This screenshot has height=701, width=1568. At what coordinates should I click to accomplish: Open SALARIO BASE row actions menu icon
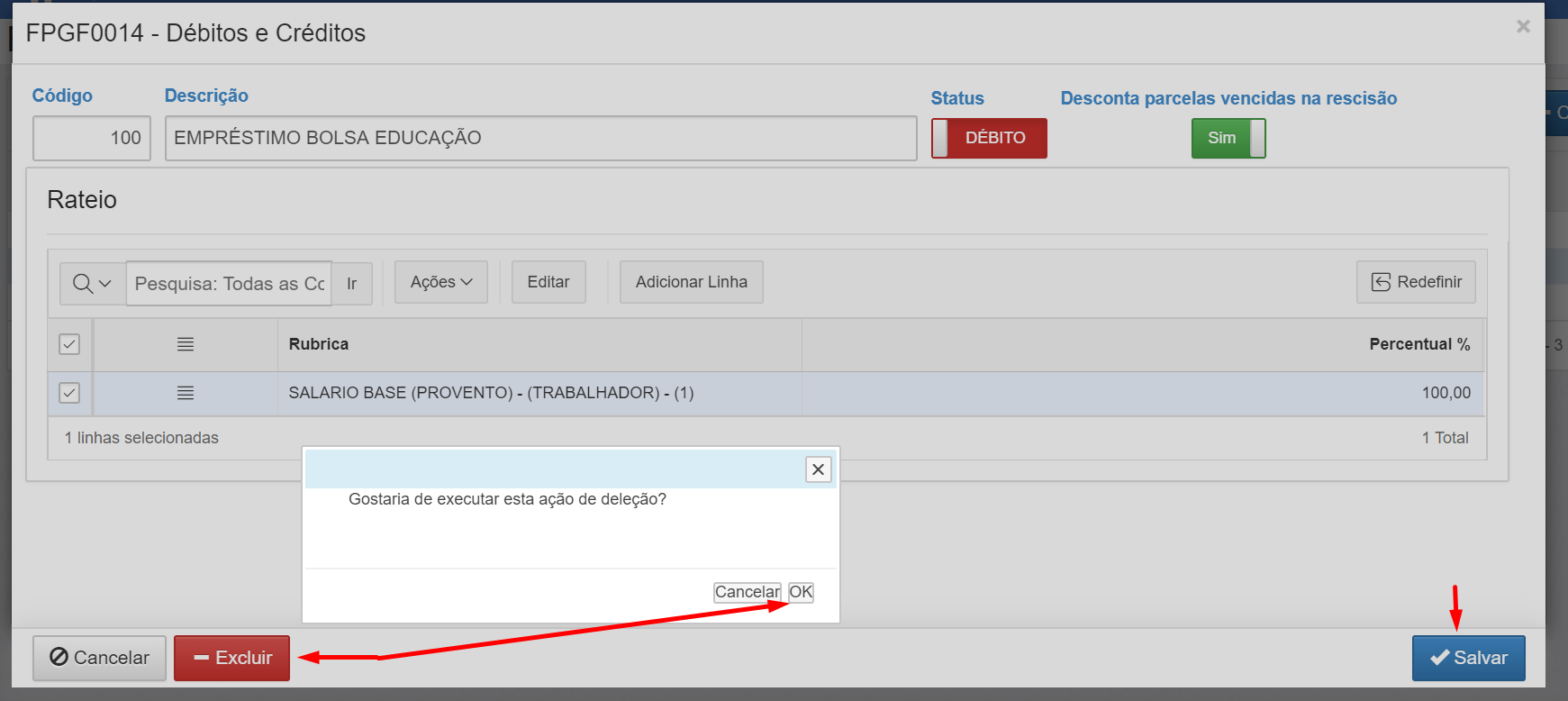tap(186, 393)
